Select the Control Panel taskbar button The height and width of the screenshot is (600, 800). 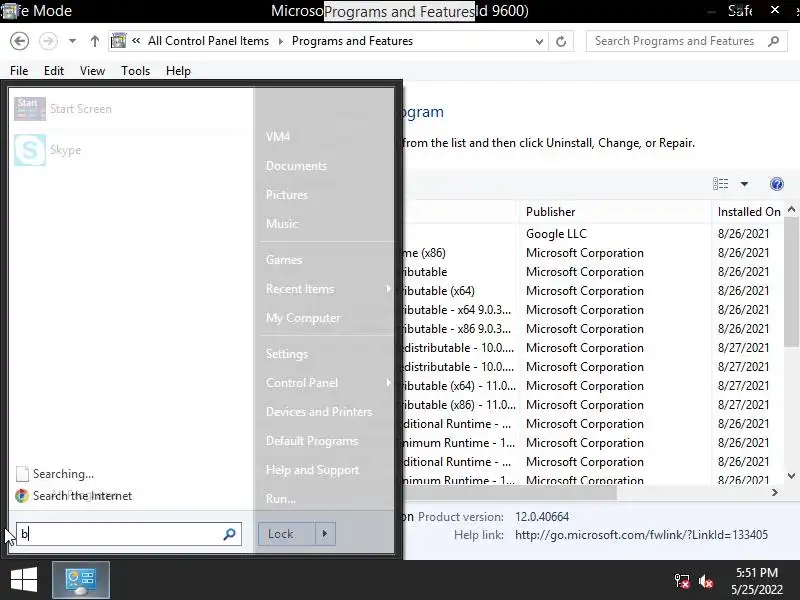pyautogui.click(x=81, y=580)
